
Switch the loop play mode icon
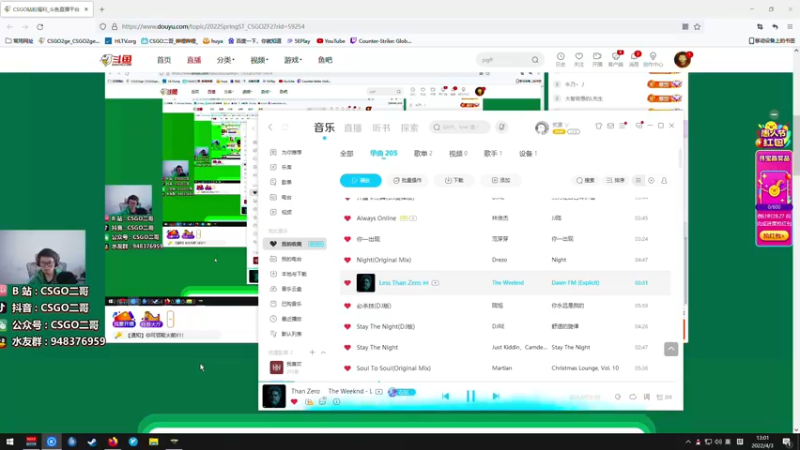[x=633, y=397]
